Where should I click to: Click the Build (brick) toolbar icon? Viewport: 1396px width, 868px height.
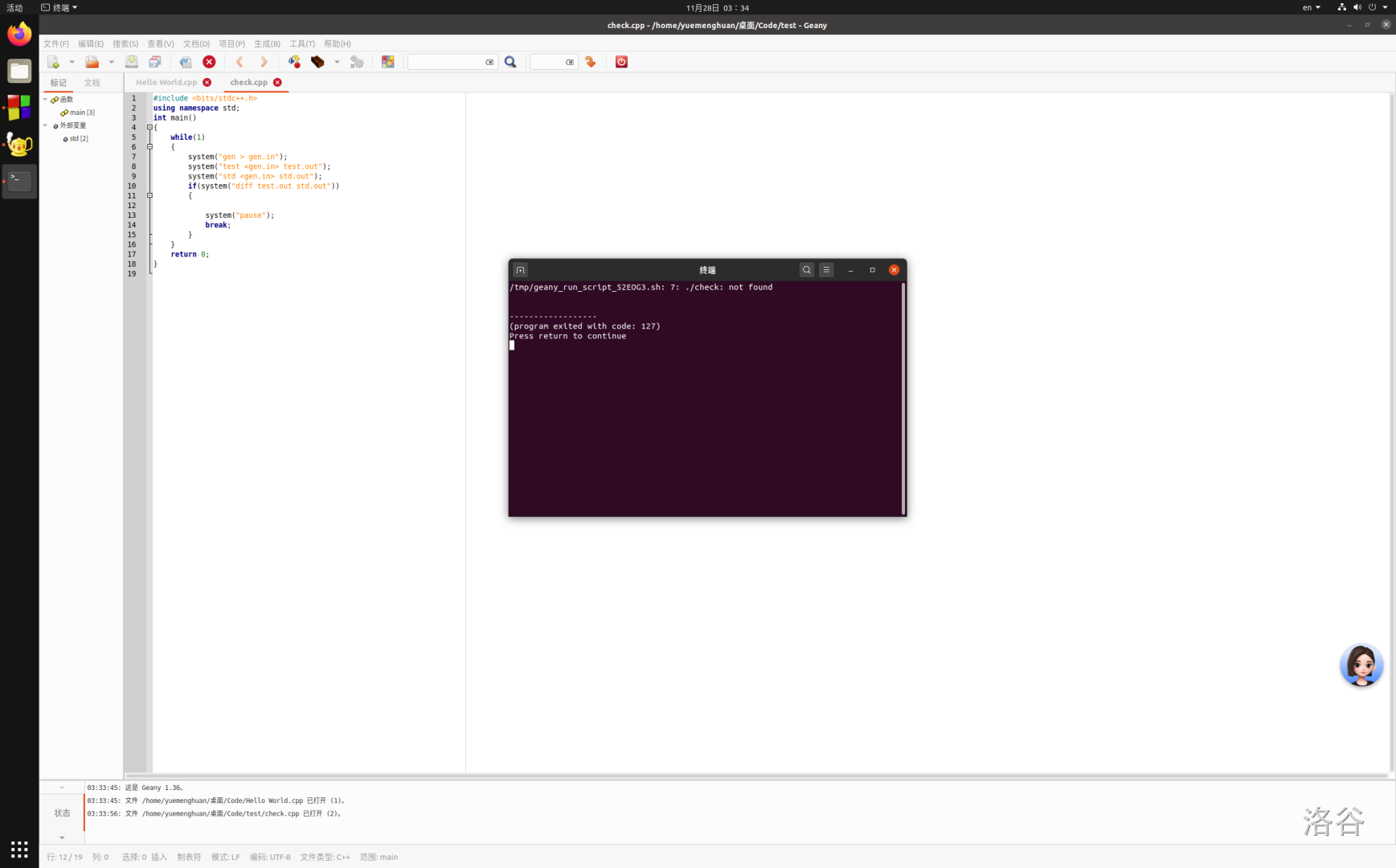[x=317, y=62]
